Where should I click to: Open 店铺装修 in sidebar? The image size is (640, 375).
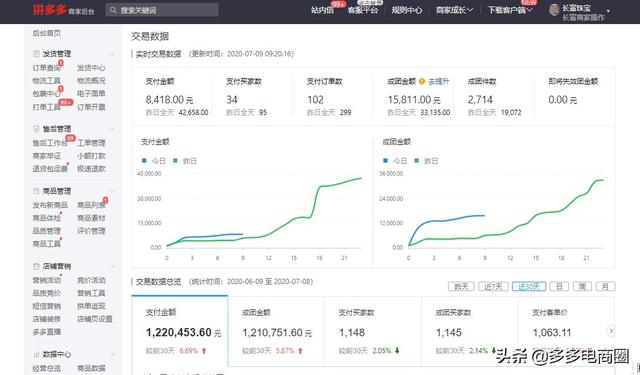[x=47, y=319]
